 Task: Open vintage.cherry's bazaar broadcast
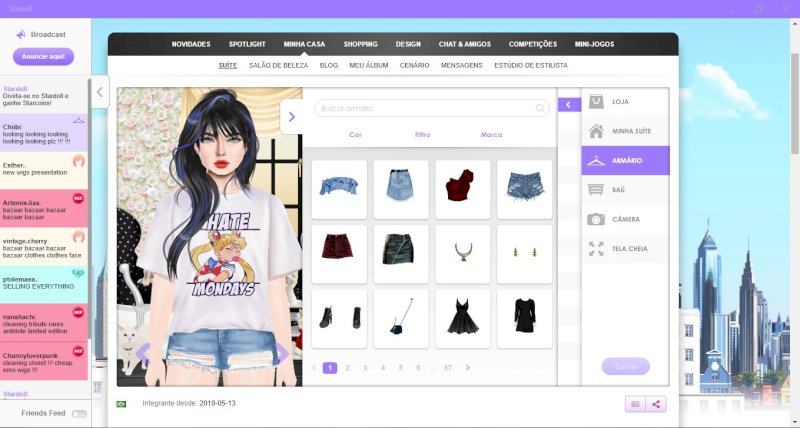coord(44,247)
